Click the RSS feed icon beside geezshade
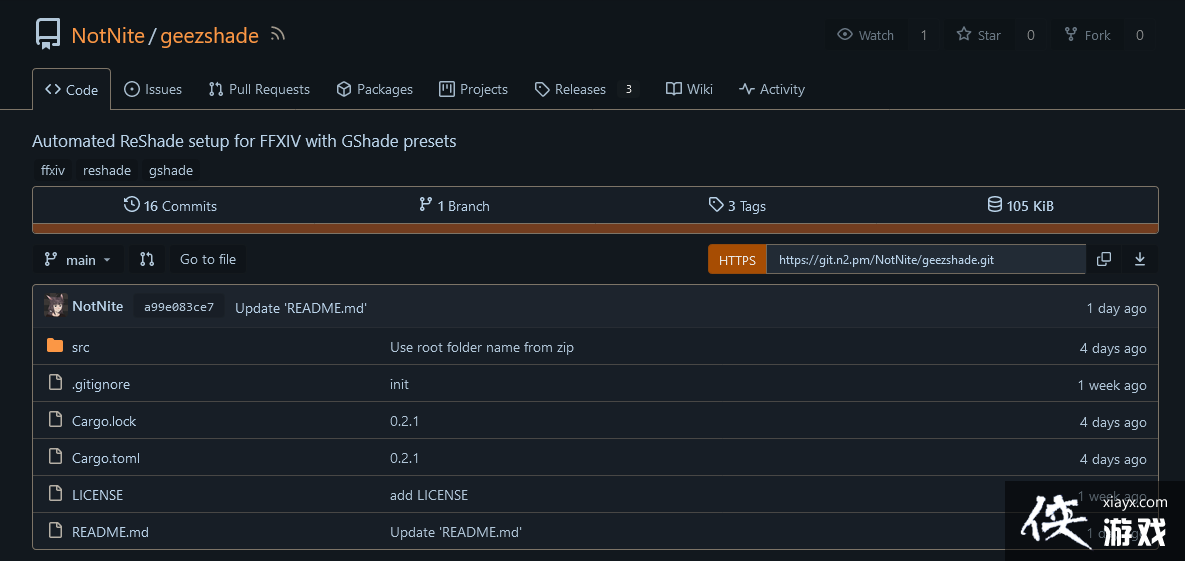This screenshot has height=561, width=1185. click(278, 35)
